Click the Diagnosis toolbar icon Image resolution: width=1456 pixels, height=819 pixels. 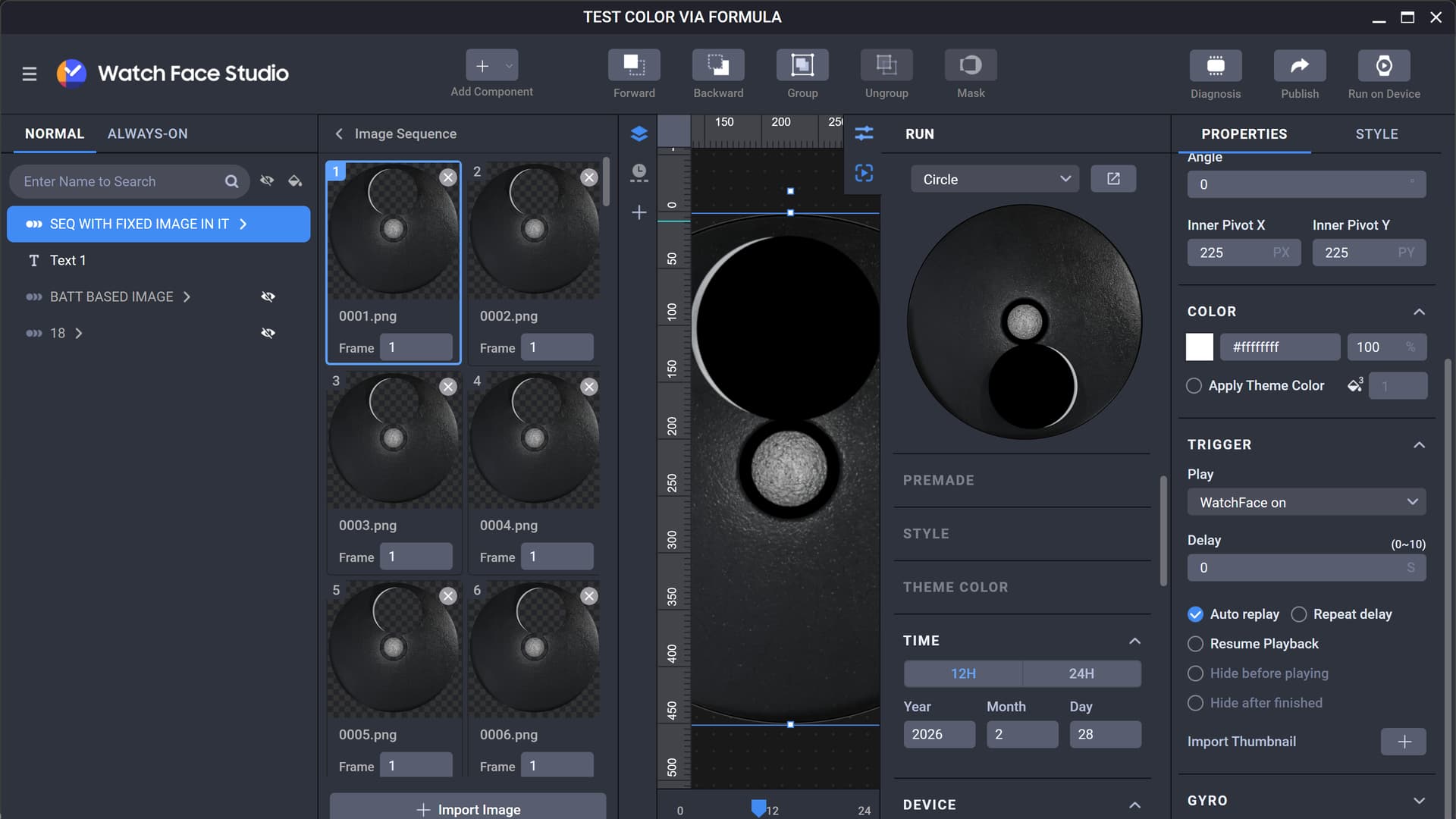click(1215, 66)
